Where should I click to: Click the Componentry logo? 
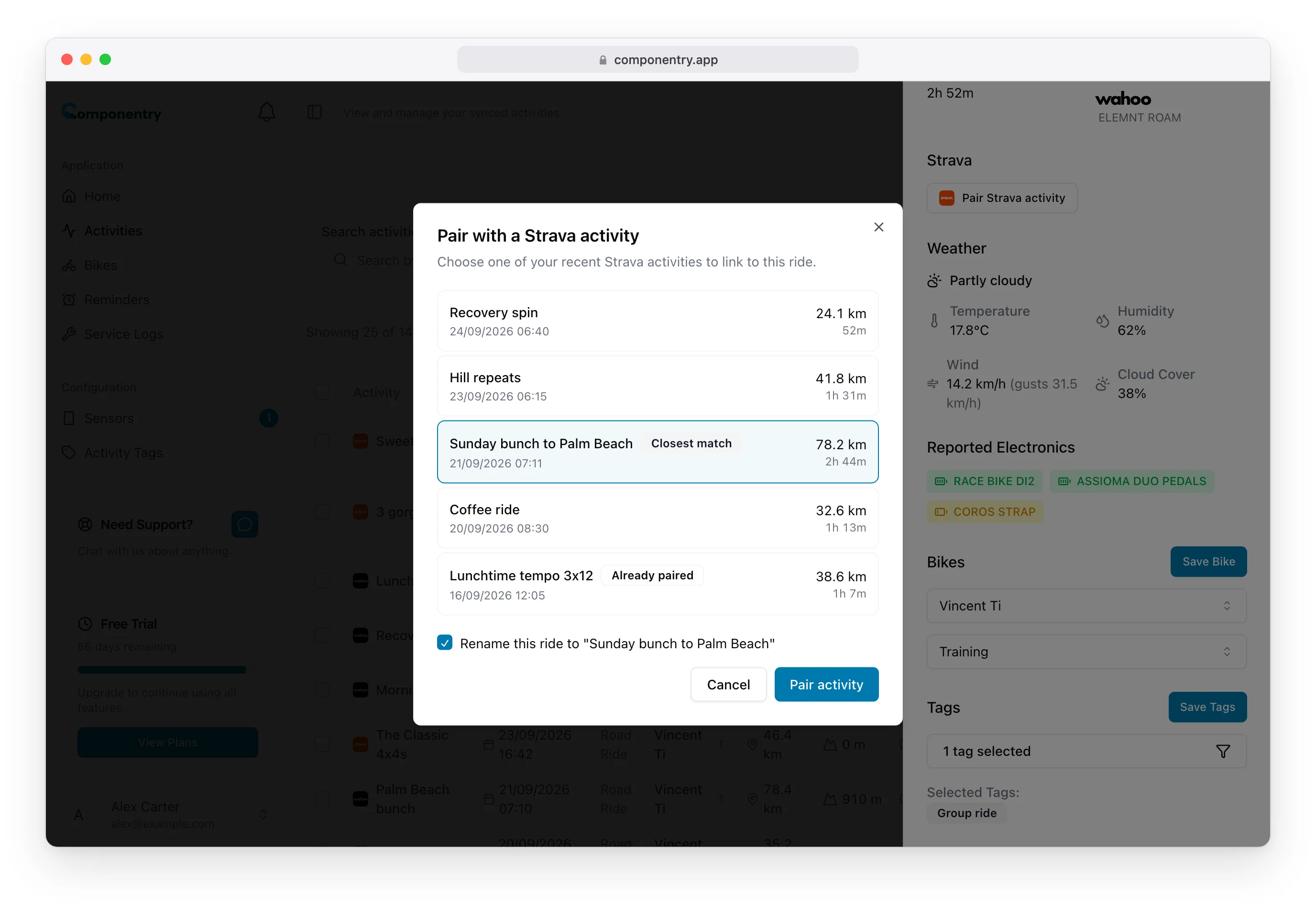click(x=111, y=112)
